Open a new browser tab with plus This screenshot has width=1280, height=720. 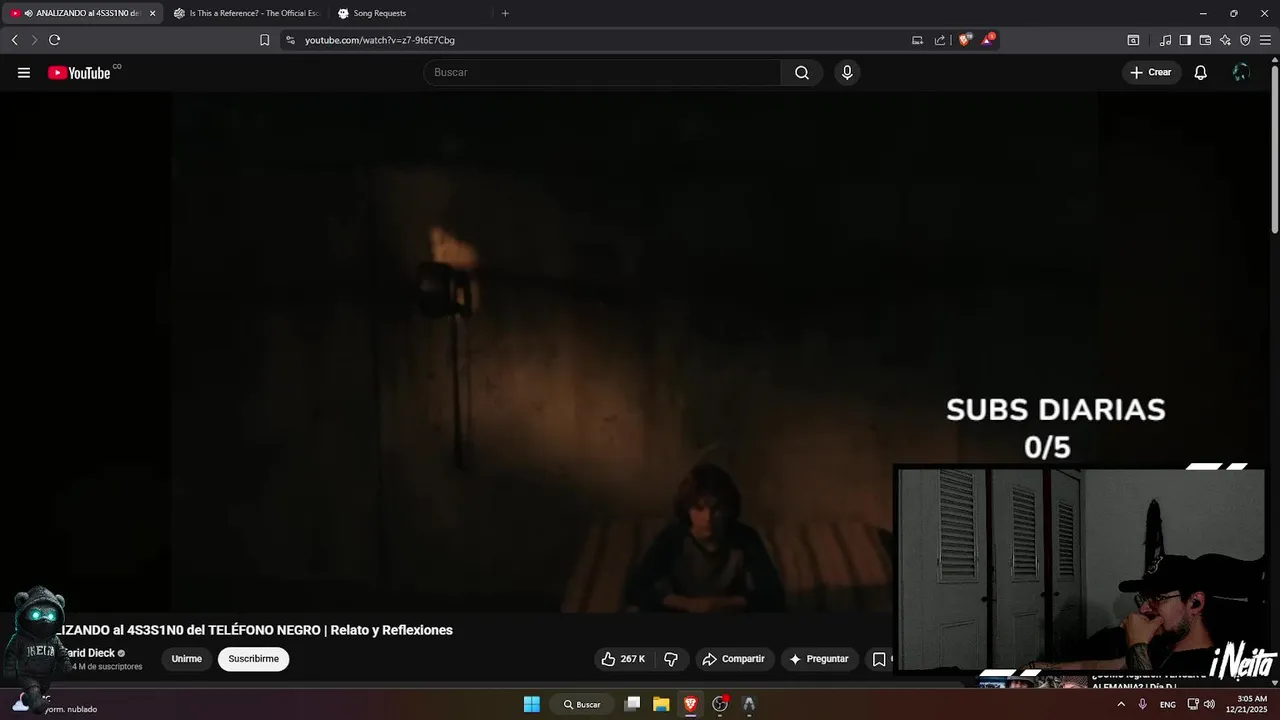click(x=505, y=13)
